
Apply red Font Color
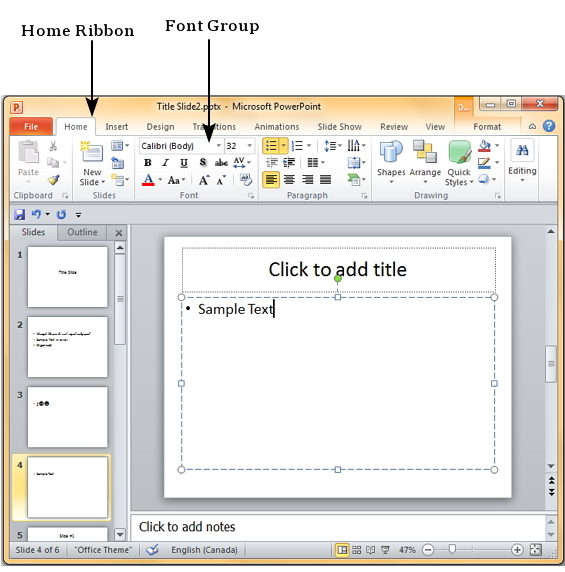(x=148, y=180)
